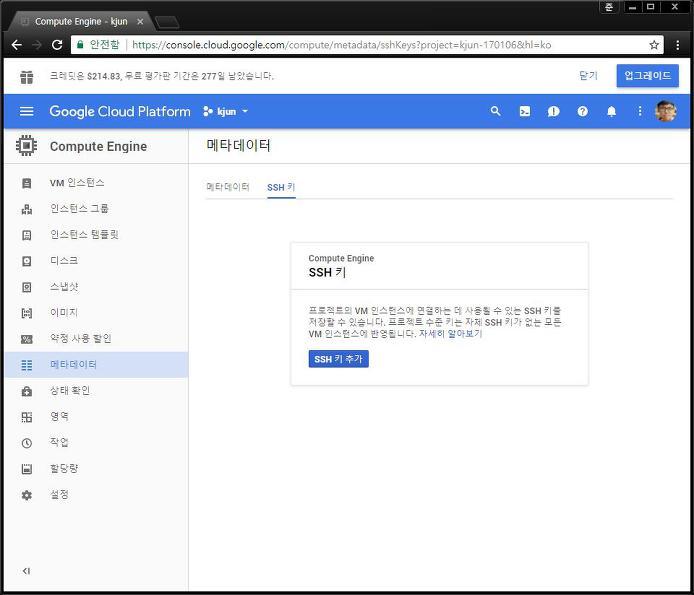Click the 영역 sidebar icon

pos(27,417)
